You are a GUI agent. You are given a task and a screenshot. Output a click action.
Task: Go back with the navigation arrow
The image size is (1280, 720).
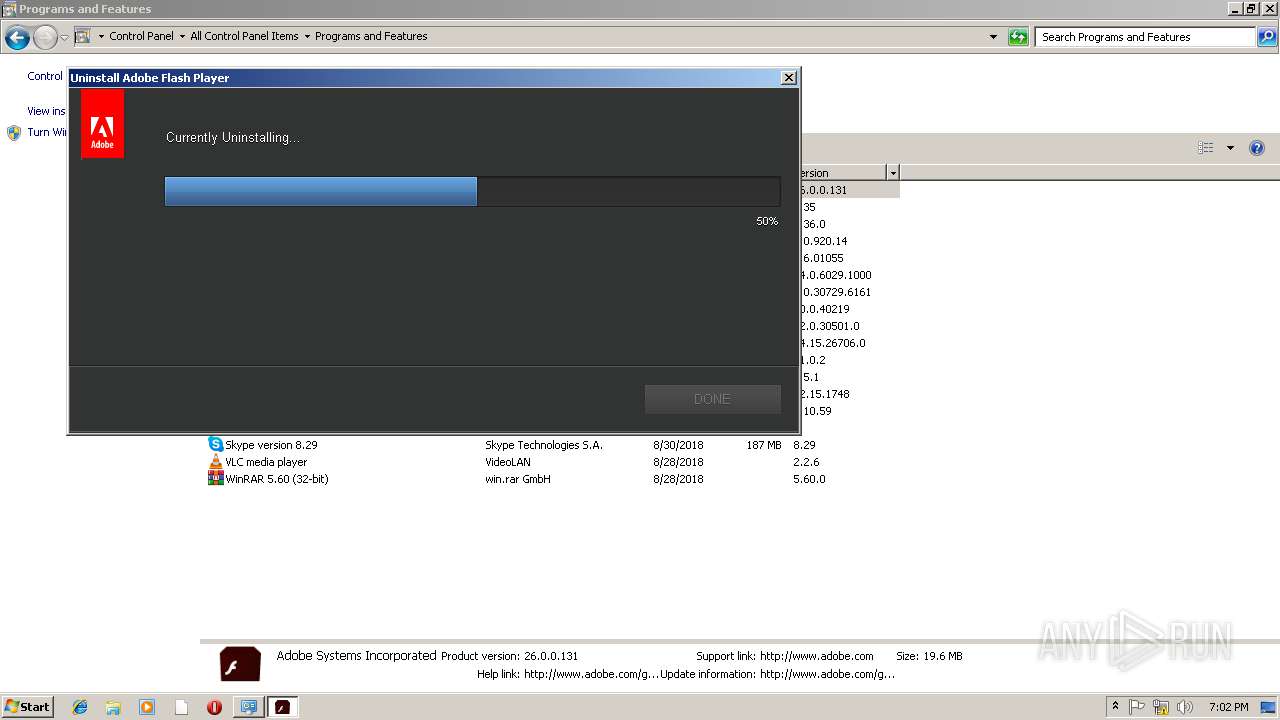[17, 38]
